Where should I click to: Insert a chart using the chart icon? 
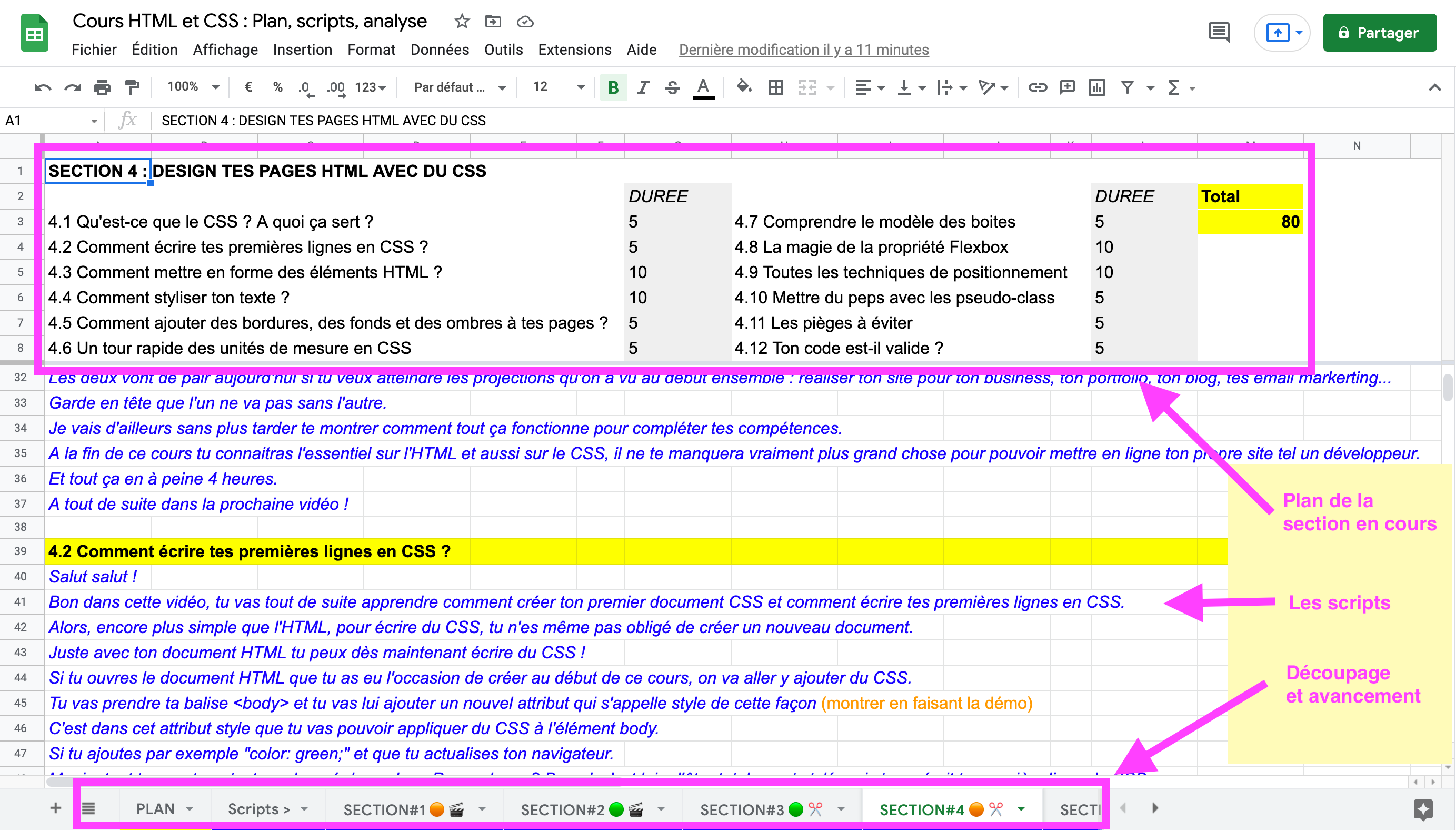tap(1096, 87)
